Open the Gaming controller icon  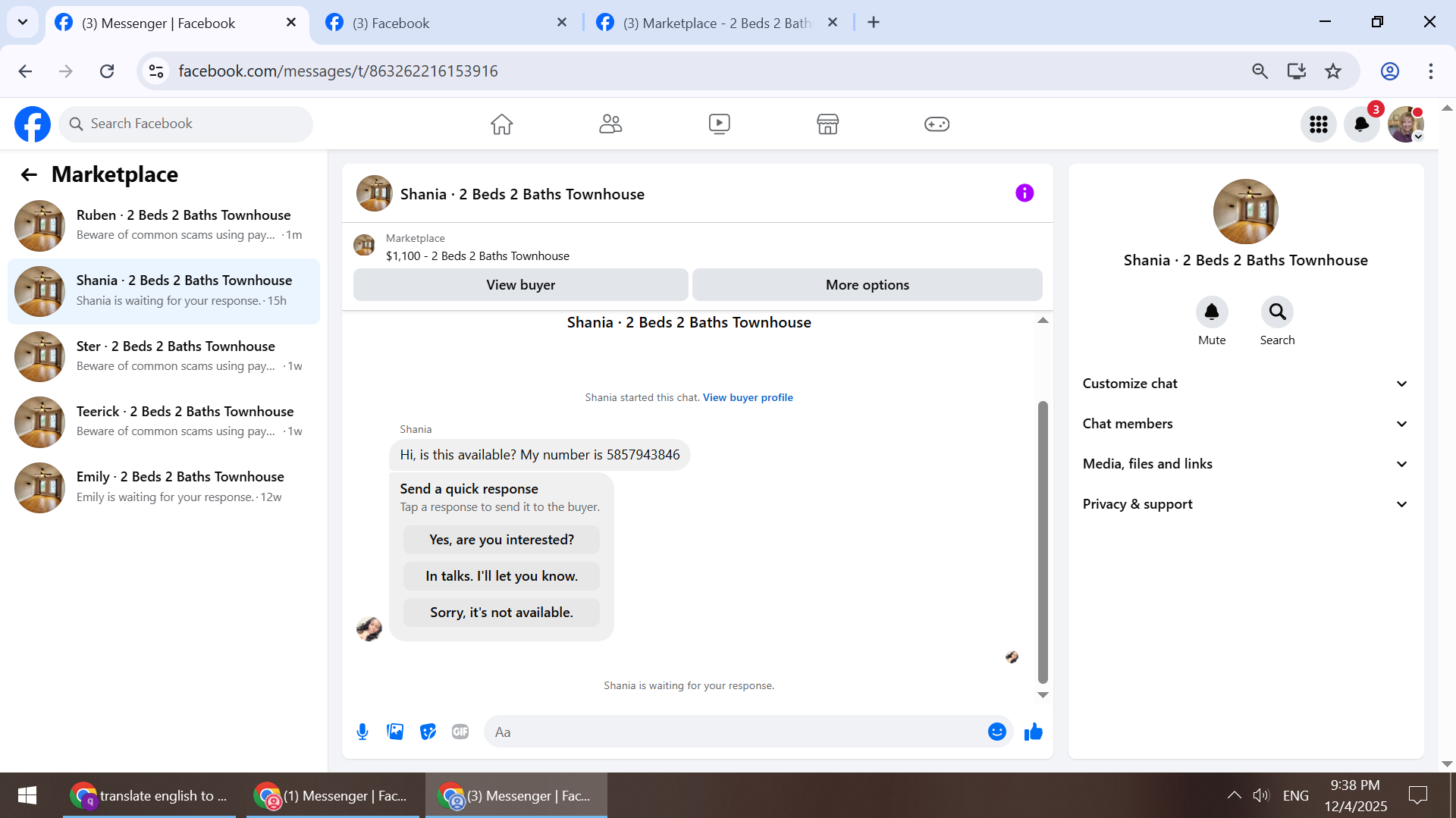coord(937,124)
